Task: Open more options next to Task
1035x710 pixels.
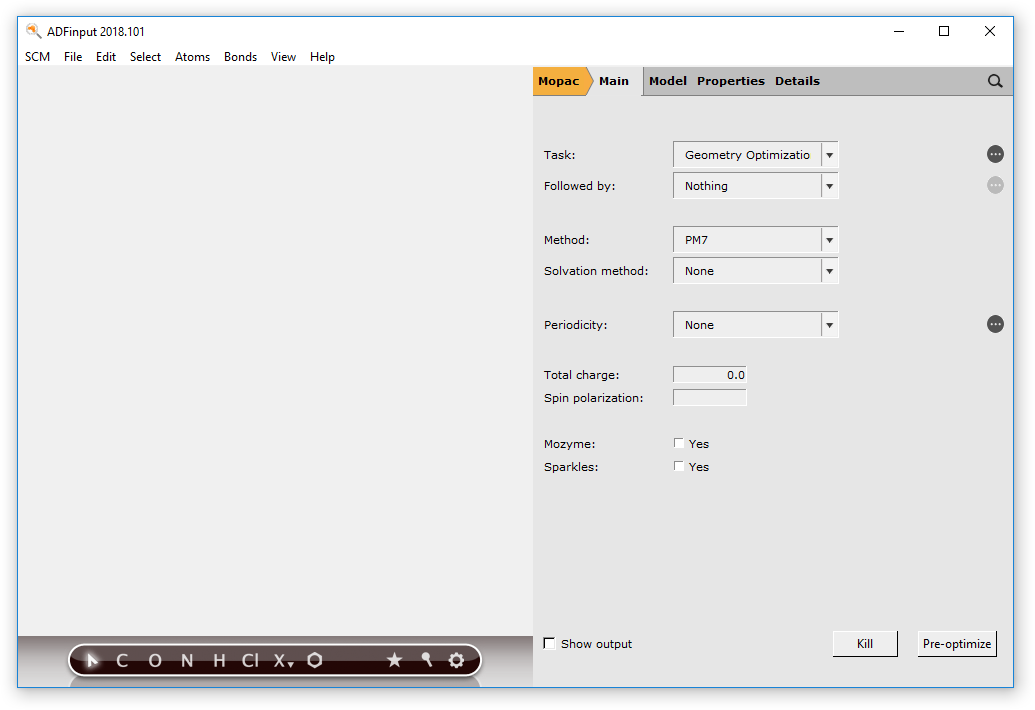Action: click(x=995, y=154)
